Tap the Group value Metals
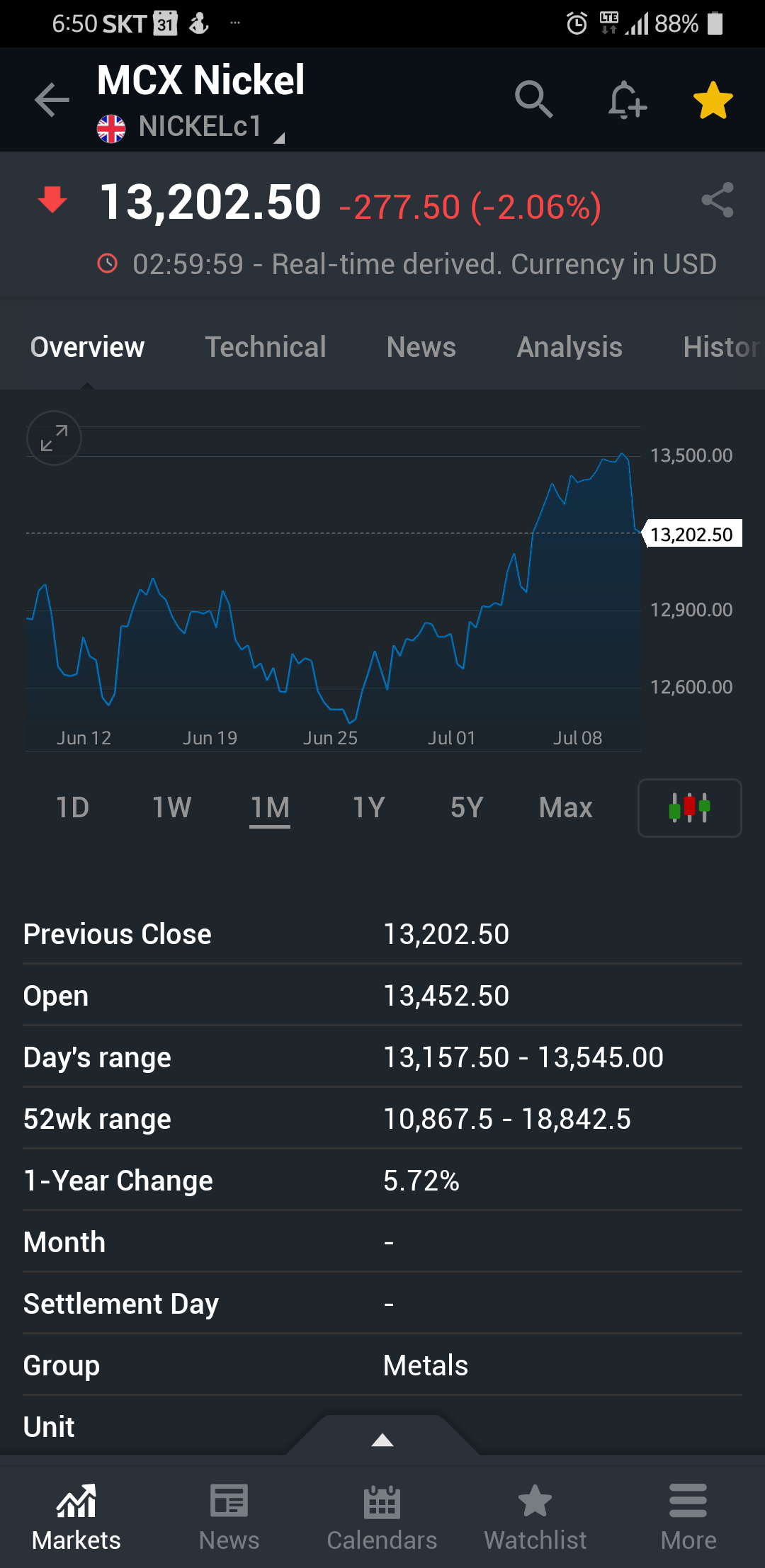The height and width of the screenshot is (1568, 765). click(426, 1365)
